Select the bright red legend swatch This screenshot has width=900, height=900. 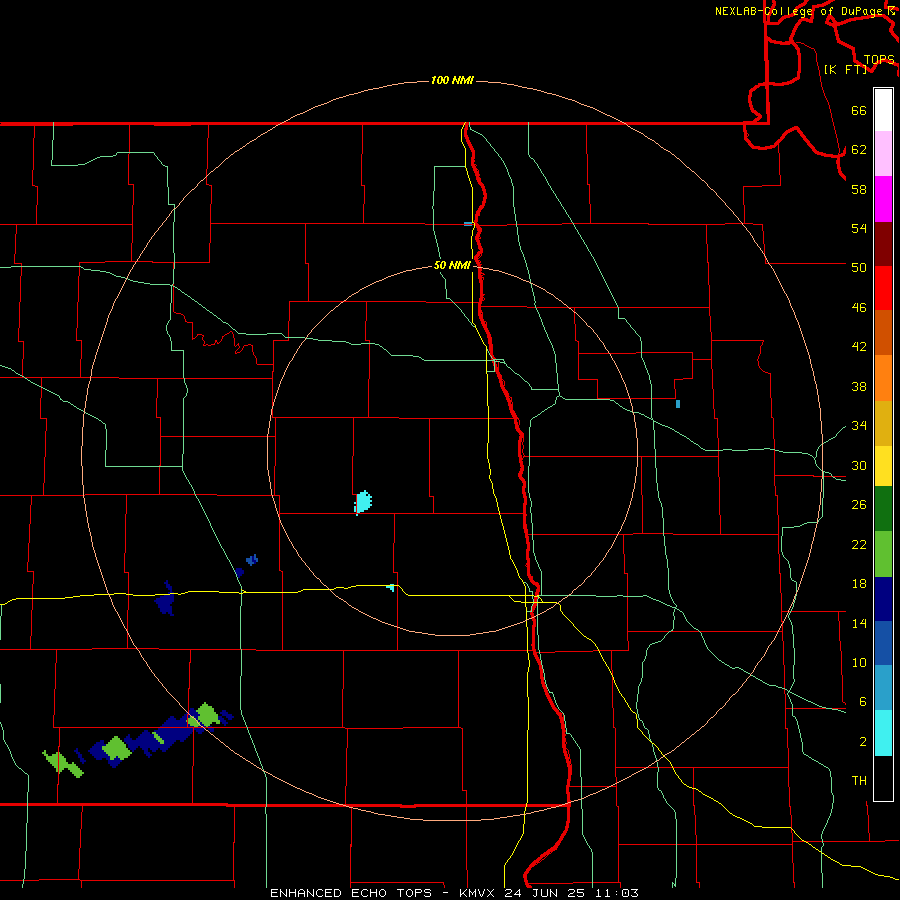tap(883, 288)
